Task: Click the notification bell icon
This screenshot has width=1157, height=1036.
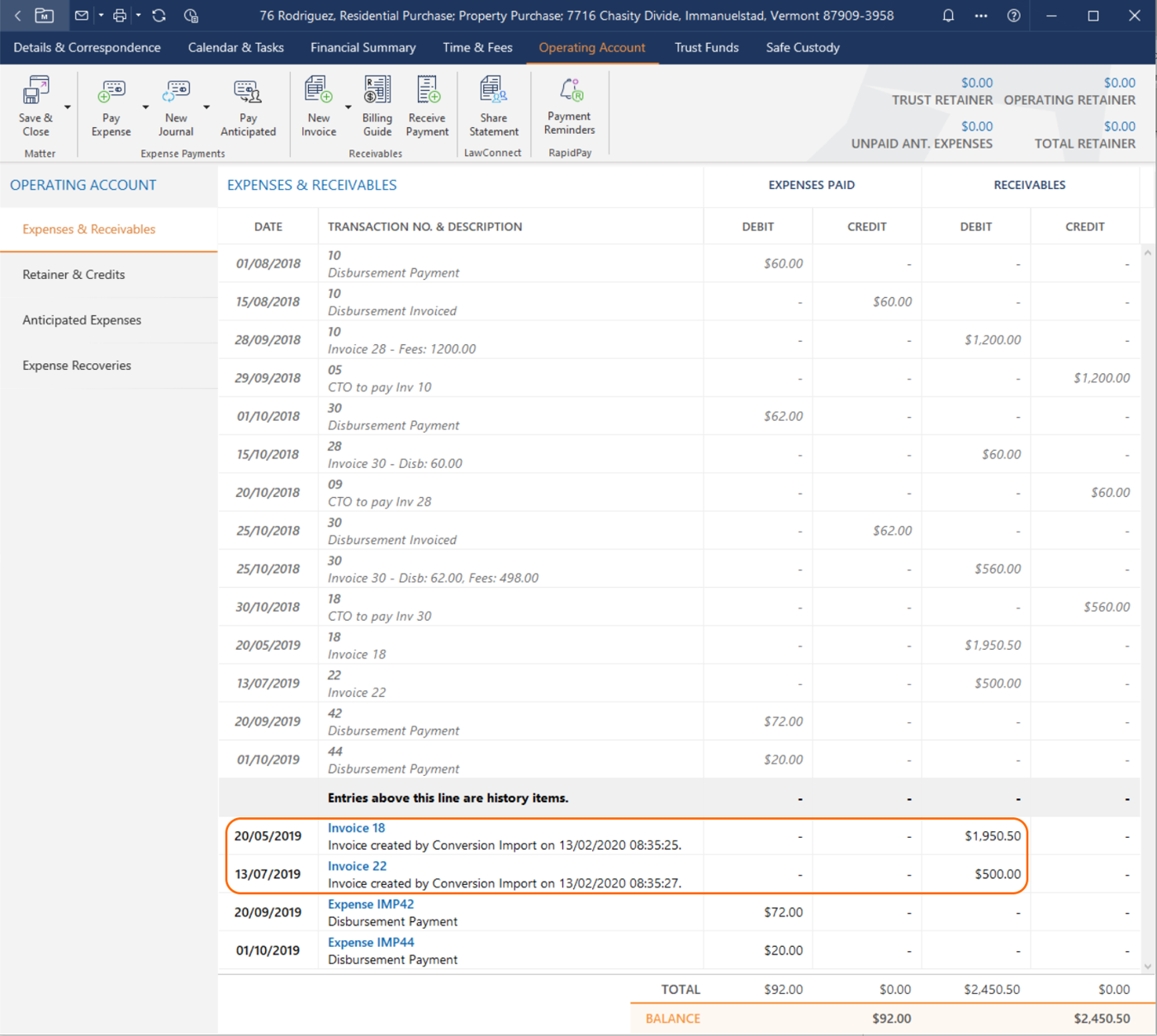Action: (948, 16)
